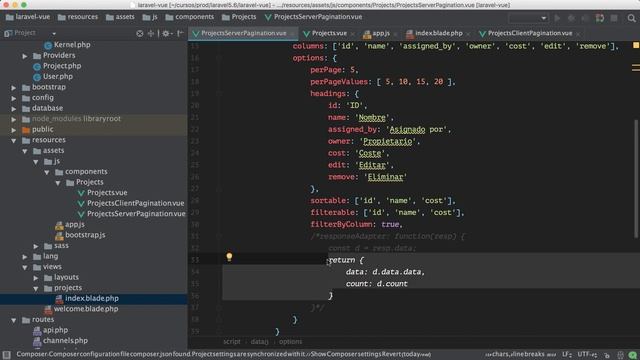The width and height of the screenshot is (640, 360).
Task: Click the Run play button in toolbar
Action: pyautogui.click(x=557, y=18)
